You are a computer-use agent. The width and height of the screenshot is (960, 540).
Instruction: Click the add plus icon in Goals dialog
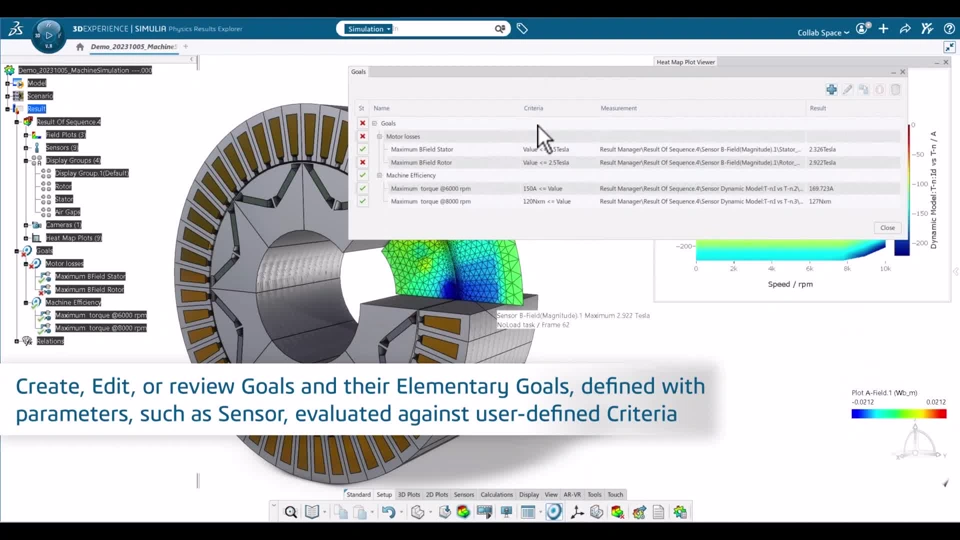pyautogui.click(x=831, y=90)
